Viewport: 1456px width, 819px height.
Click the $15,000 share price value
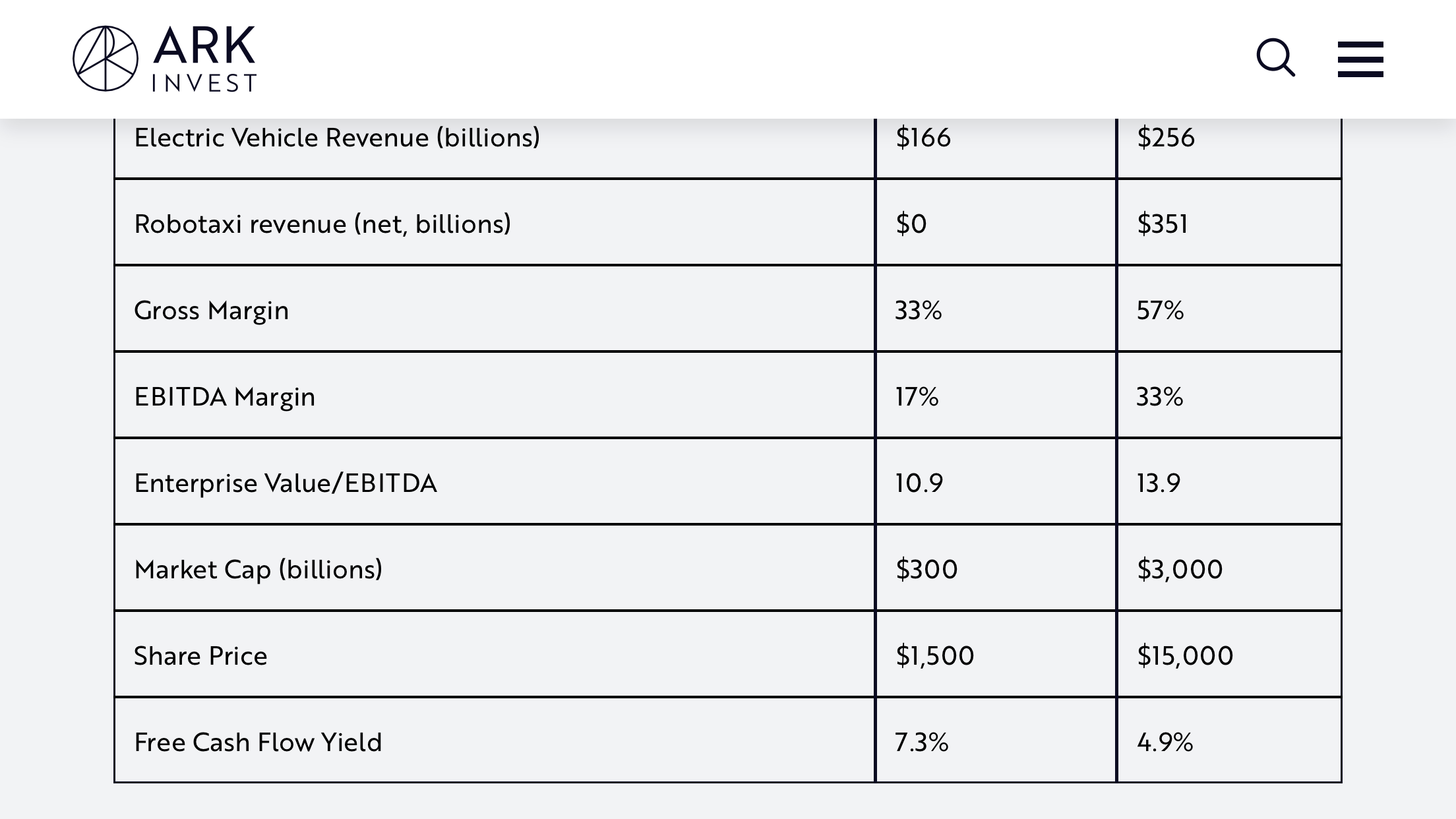(1185, 656)
